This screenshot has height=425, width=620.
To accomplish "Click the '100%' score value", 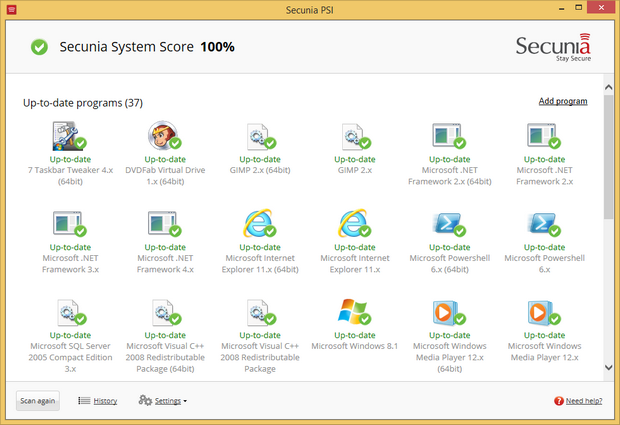I will click(217, 47).
